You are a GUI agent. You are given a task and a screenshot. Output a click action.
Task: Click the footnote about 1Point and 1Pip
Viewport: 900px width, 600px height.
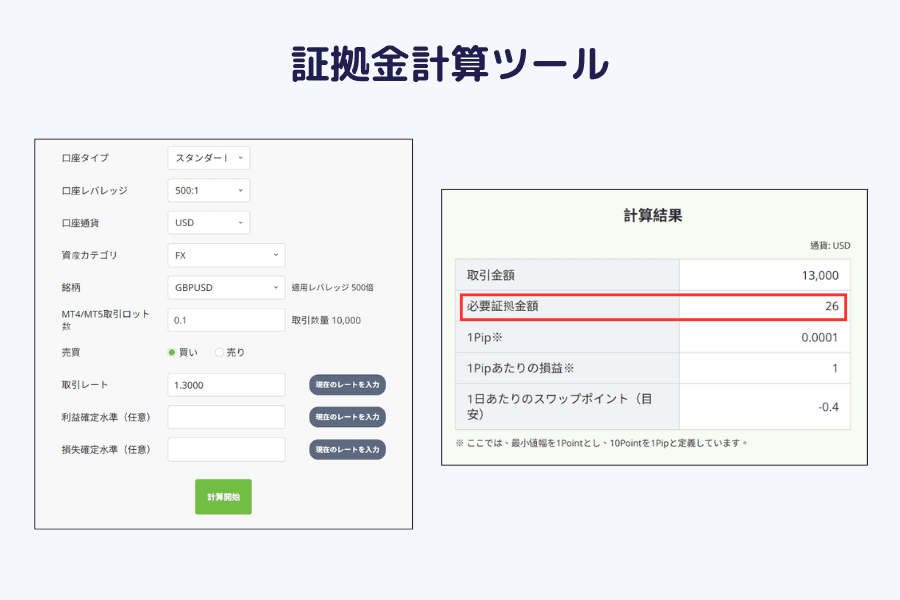point(602,443)
